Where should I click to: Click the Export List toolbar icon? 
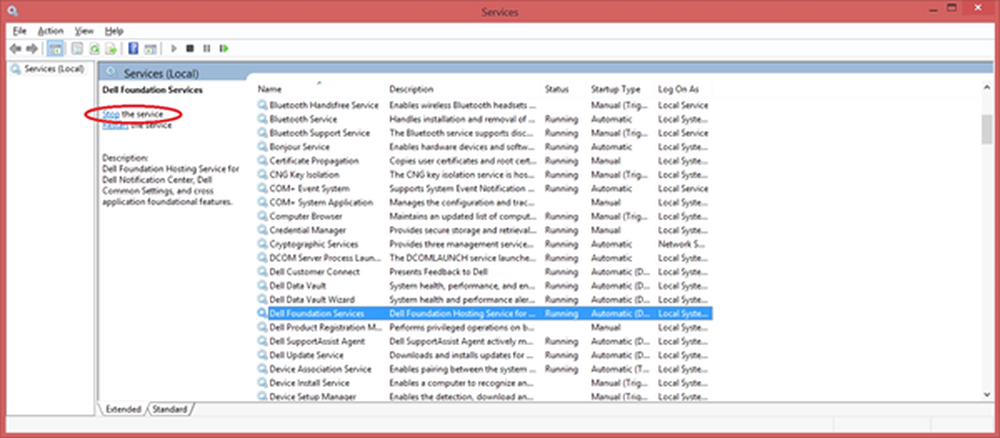click(x=111, y=48)
